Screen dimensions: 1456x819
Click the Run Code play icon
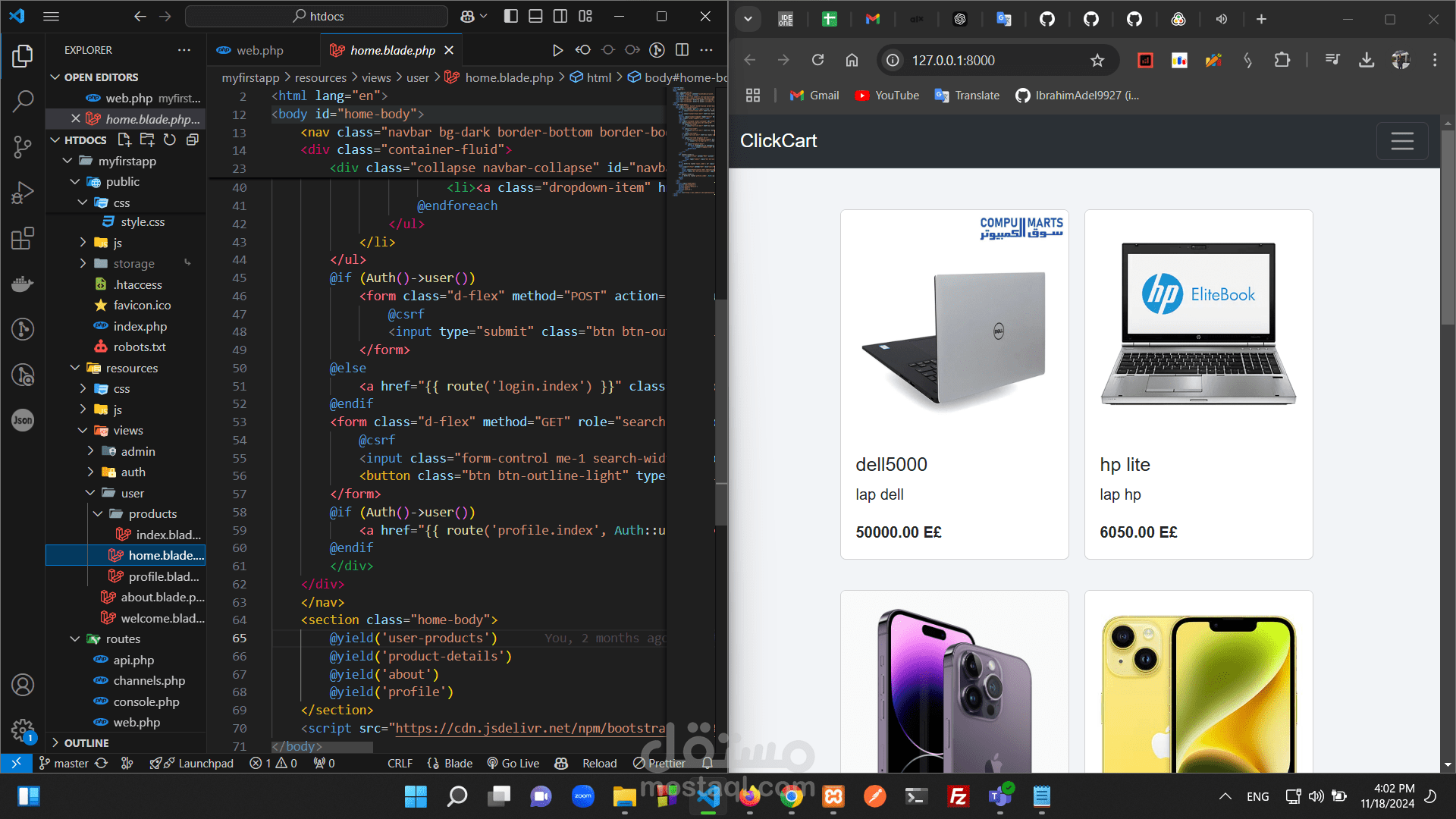pyautogui.click(x=557, y=50)
